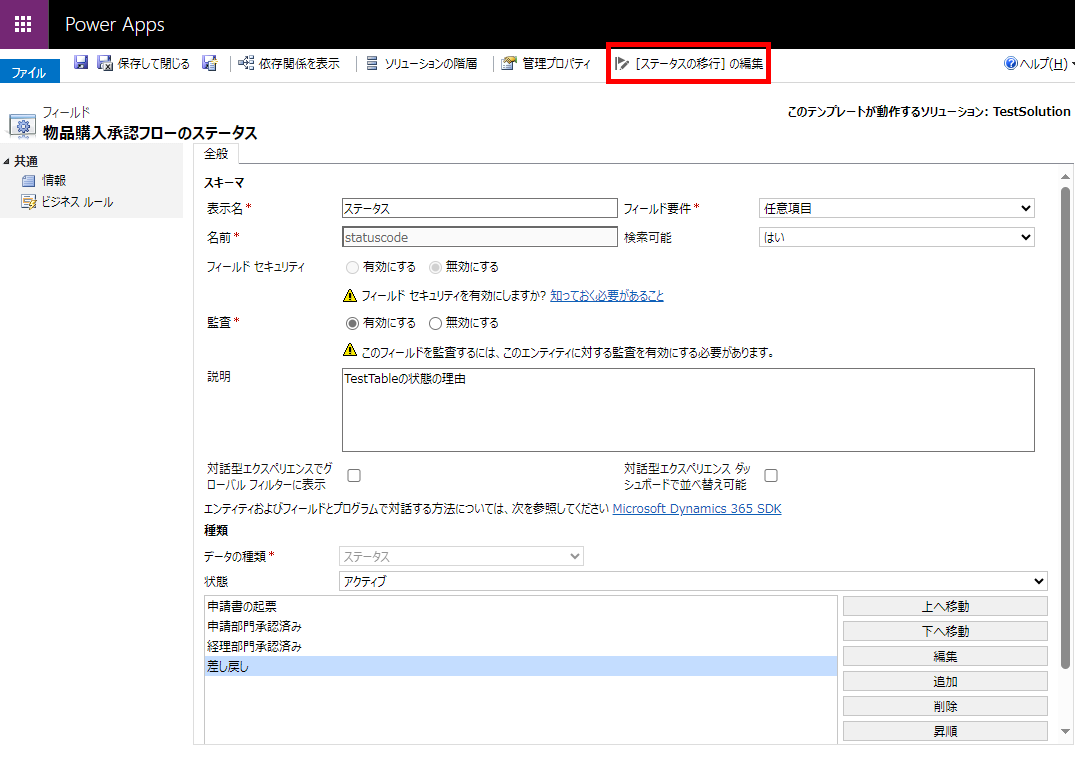This screenshot has width=1075, height=757.
Task: Click the 表示名 input field
Action: point(480,208)
